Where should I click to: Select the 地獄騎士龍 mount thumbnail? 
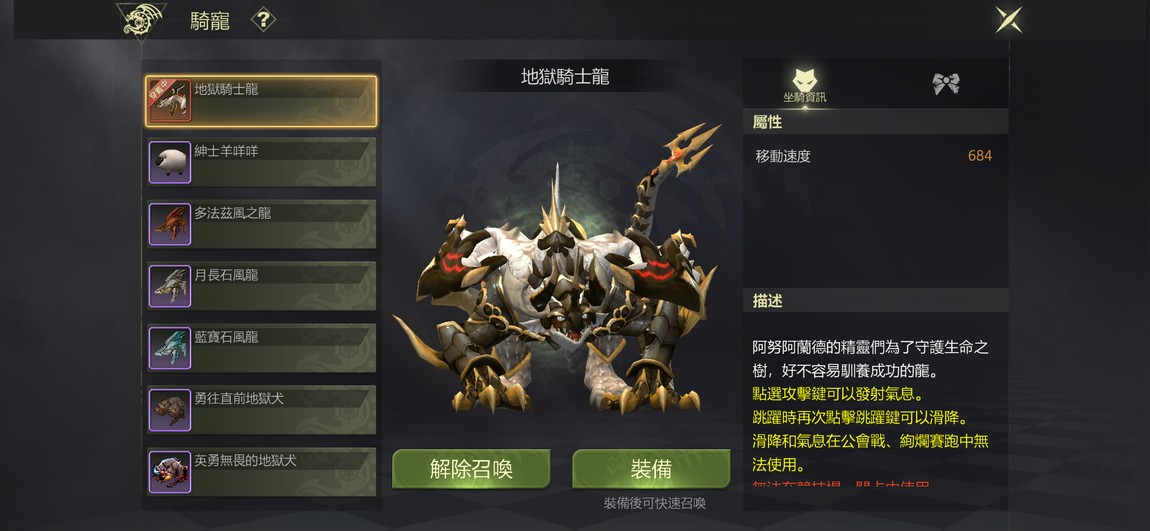tap(170, 101)
